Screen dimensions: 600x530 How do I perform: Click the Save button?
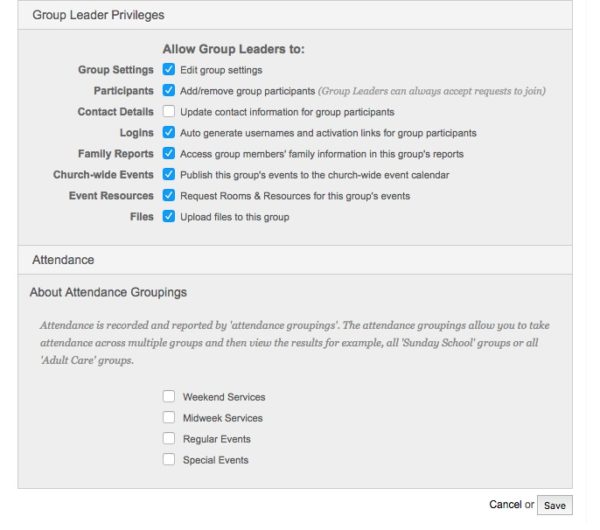coord(554,506)
